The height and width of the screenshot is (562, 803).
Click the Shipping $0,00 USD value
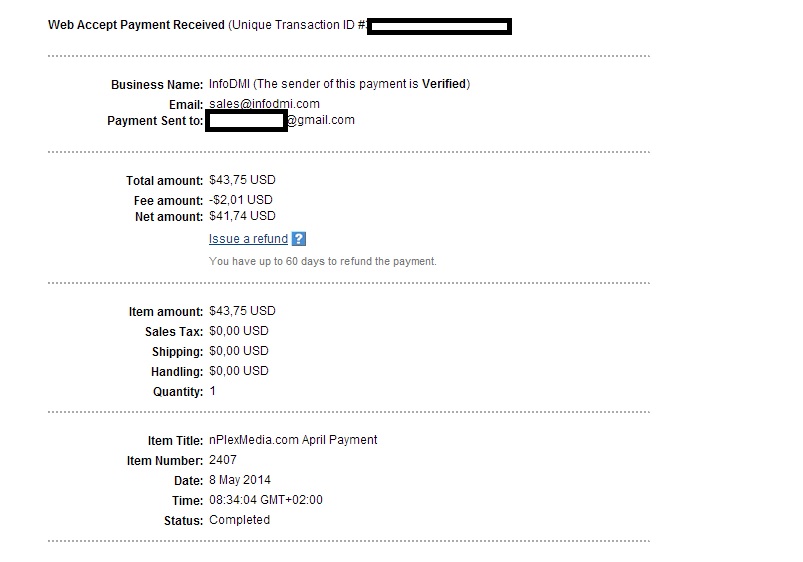[x=239, y=351]
